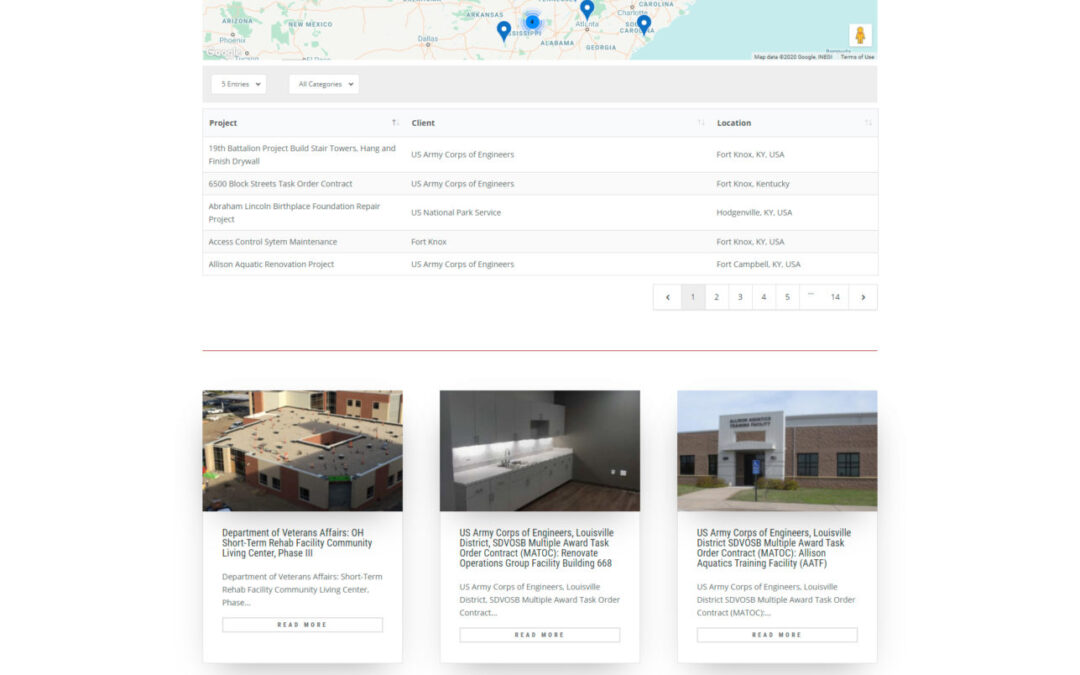The width and height of the screenshot is (1080, 675).
Task: Sort table by Project column arrow
Action: coord(395,123)
